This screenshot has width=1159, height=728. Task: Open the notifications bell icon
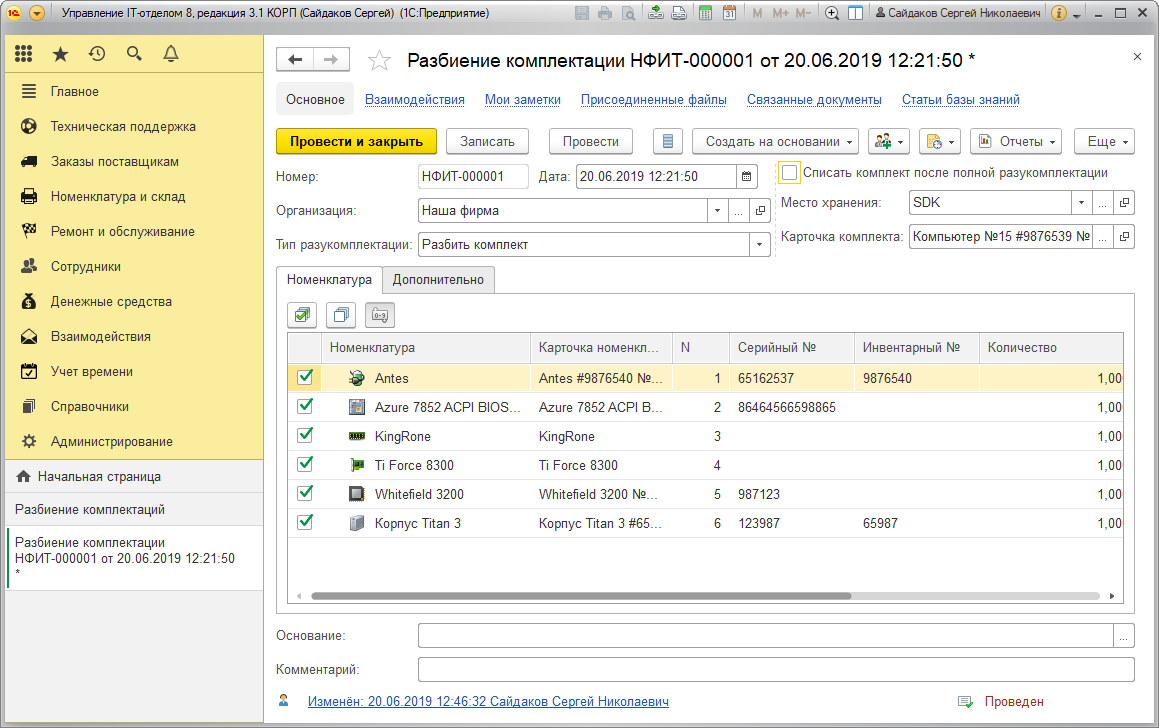171,53
